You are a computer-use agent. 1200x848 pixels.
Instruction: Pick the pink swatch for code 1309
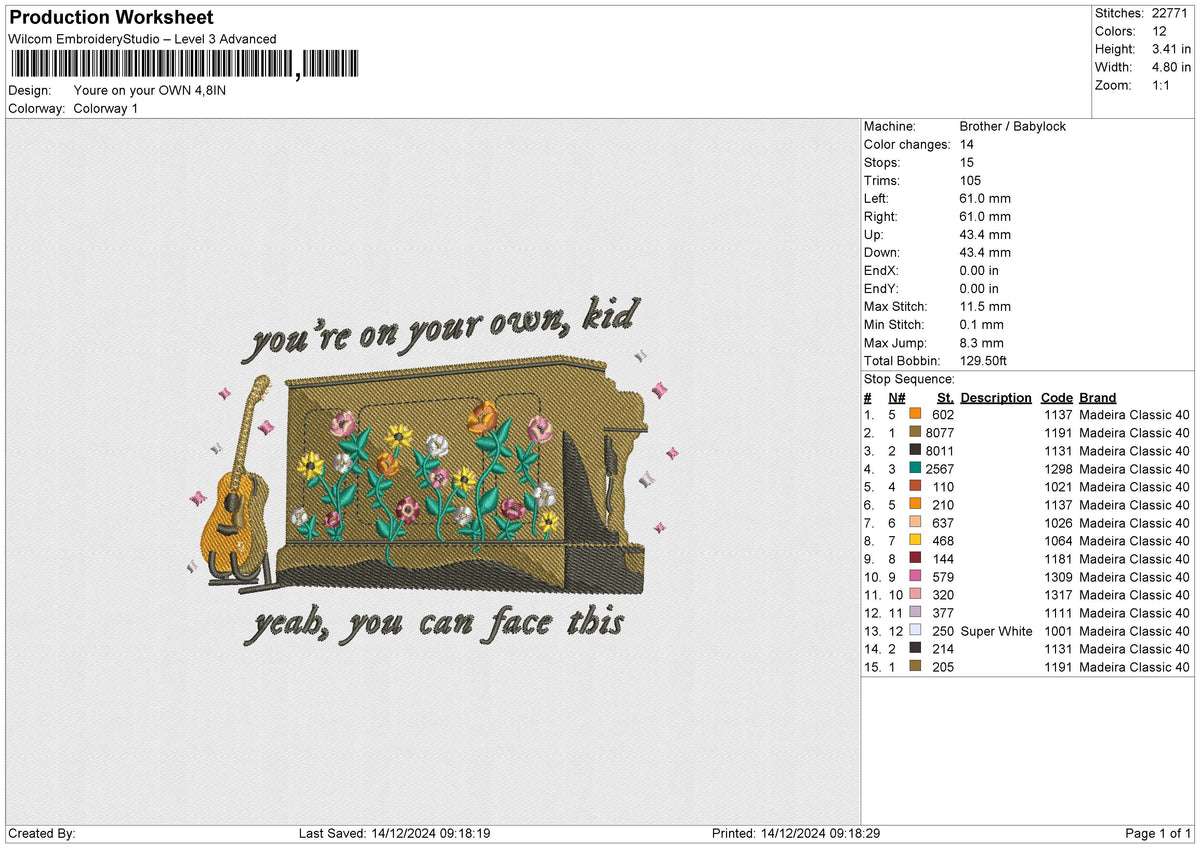(915, 577)
